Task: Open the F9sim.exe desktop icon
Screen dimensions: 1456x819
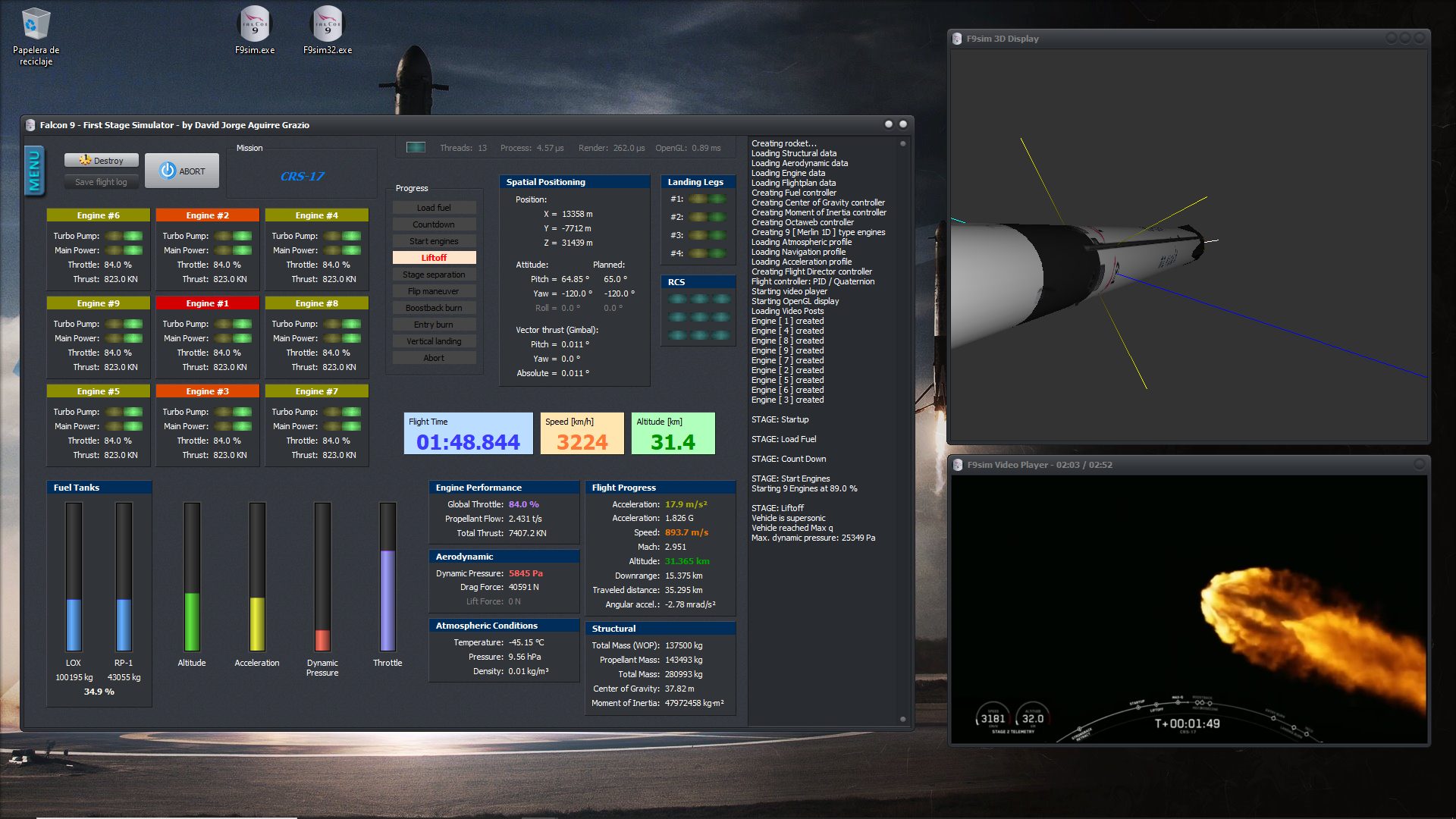Action: coord(255,30)
